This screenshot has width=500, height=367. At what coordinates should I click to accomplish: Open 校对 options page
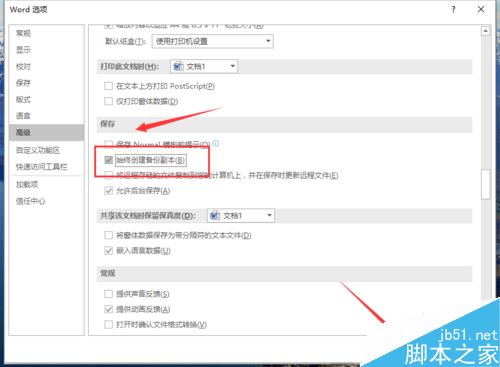tap(23, 66)
